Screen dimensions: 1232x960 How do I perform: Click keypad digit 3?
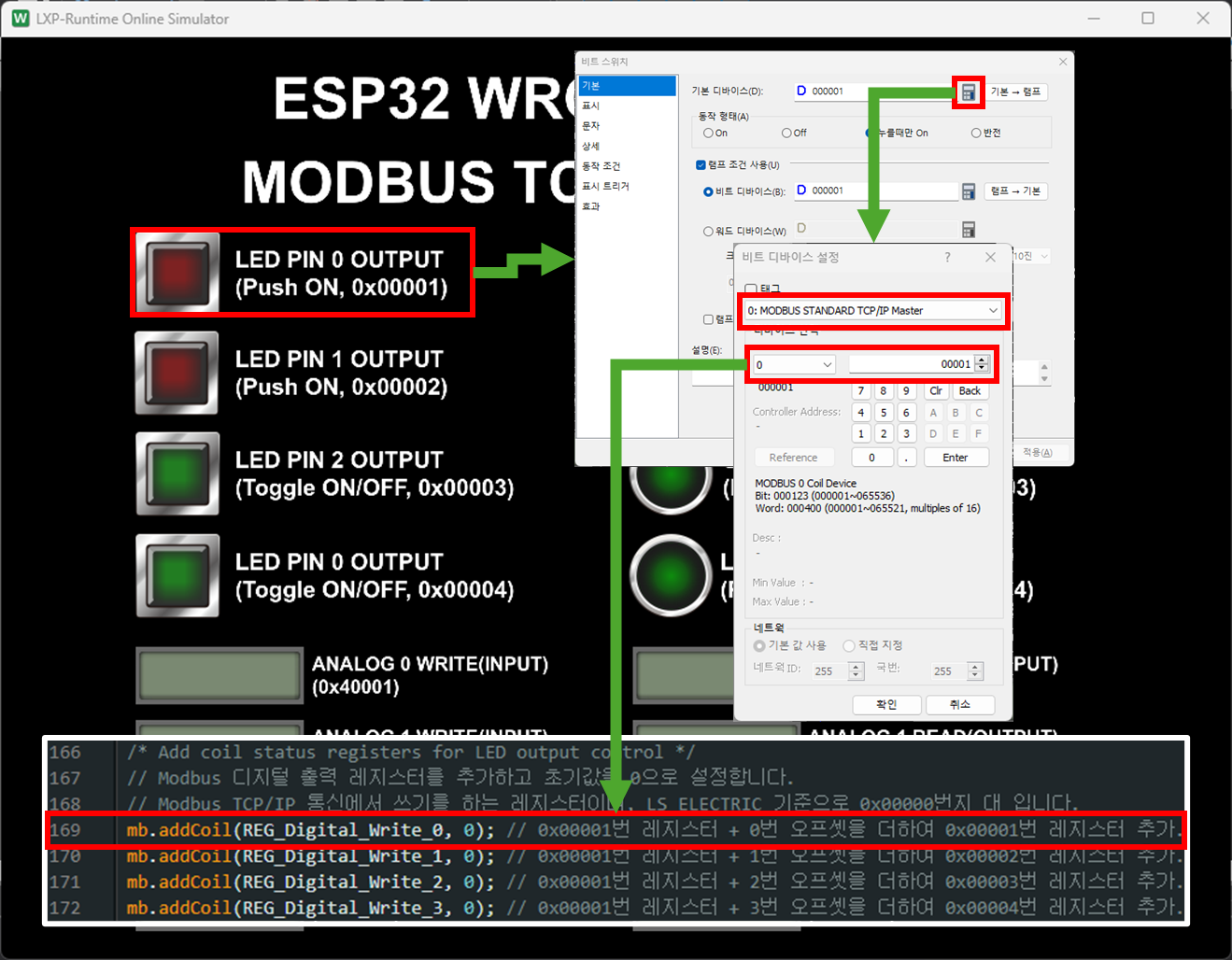point(906,433)
